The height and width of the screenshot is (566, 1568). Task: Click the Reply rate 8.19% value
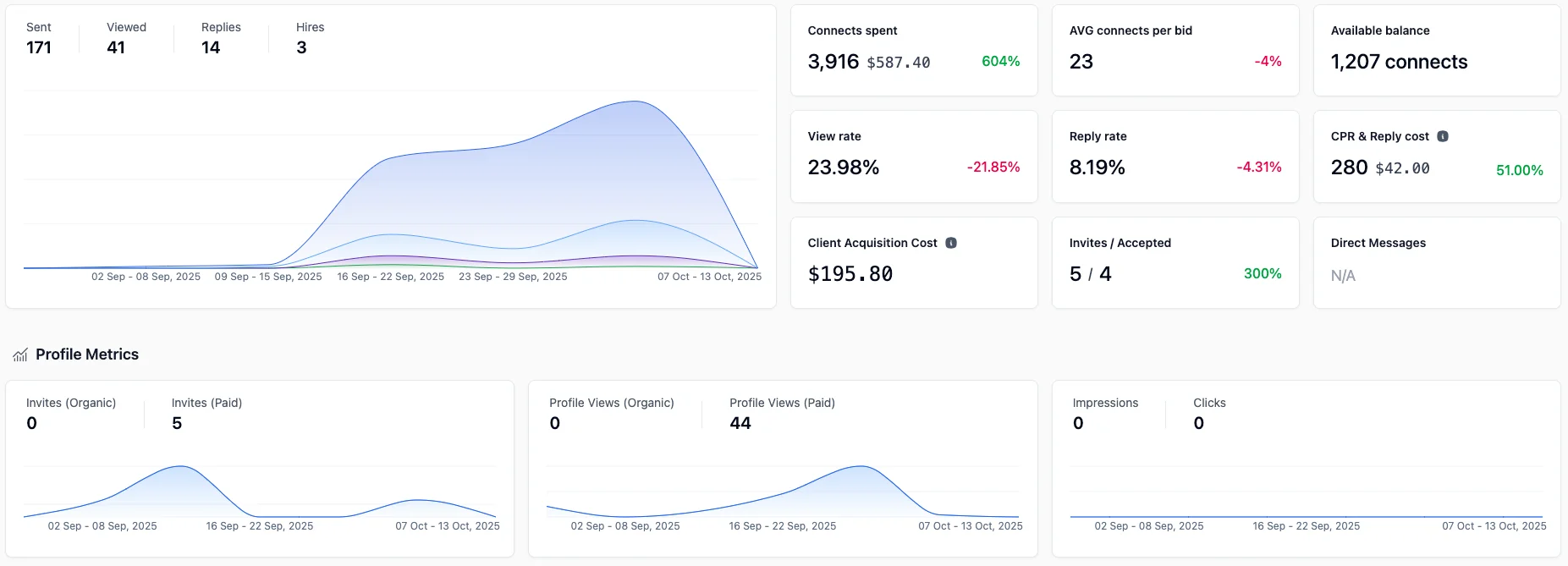click(1097, 168)
